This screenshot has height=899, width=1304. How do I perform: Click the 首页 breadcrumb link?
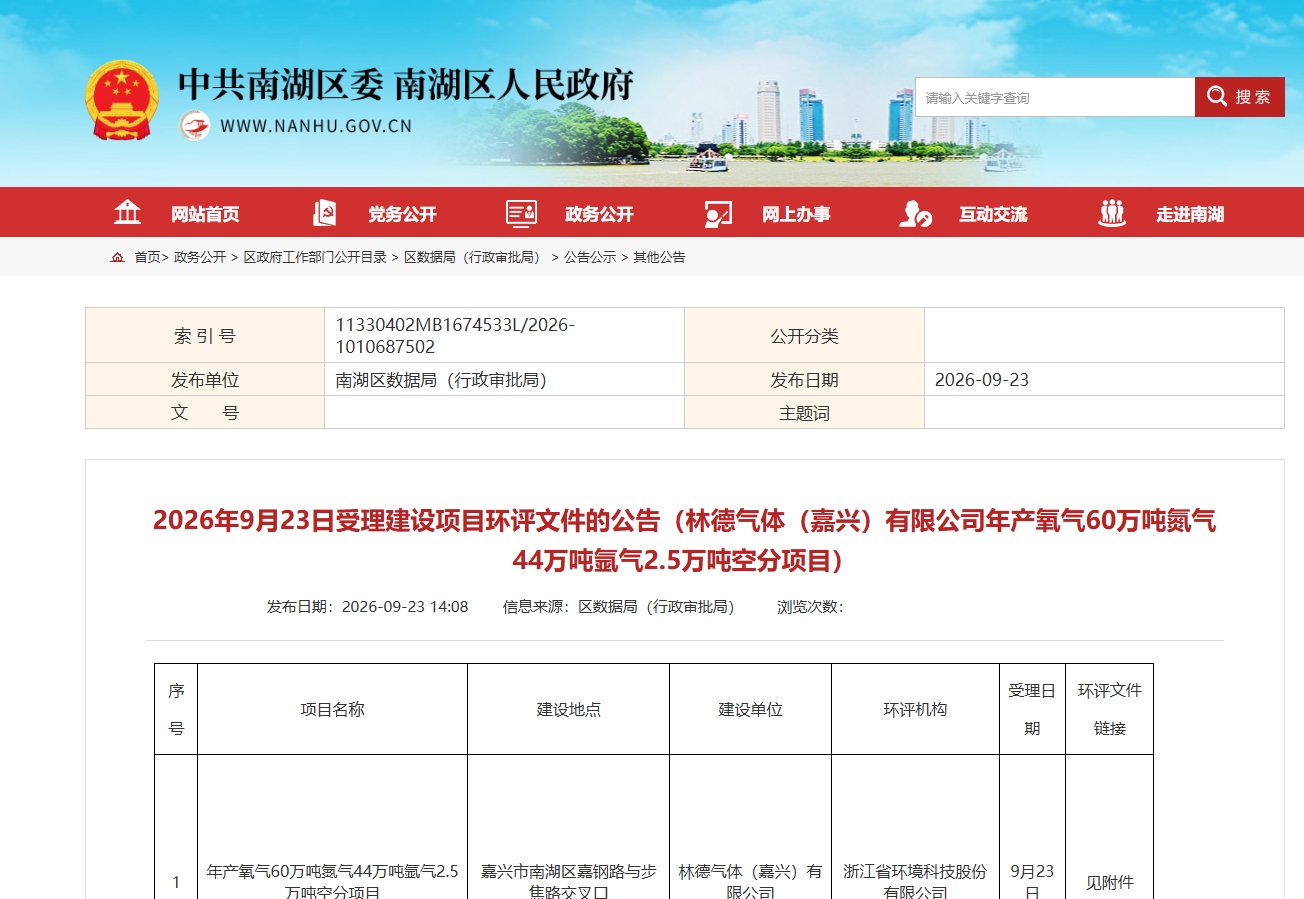[x=147, y=257]
